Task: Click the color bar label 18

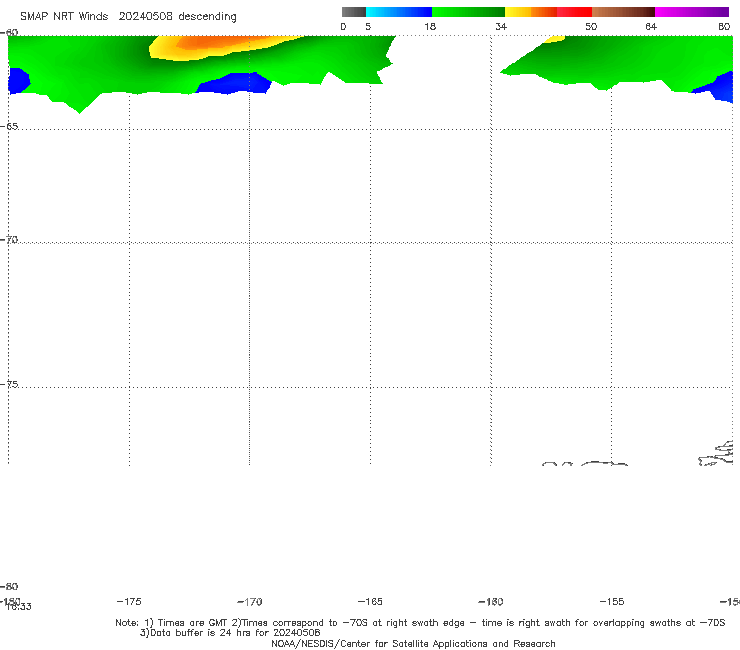Action: (430, 27)
